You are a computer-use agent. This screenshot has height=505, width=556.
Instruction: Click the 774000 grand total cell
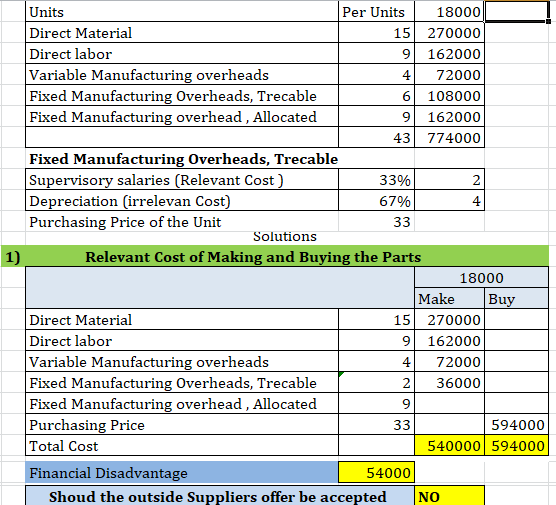click(449, 138)
